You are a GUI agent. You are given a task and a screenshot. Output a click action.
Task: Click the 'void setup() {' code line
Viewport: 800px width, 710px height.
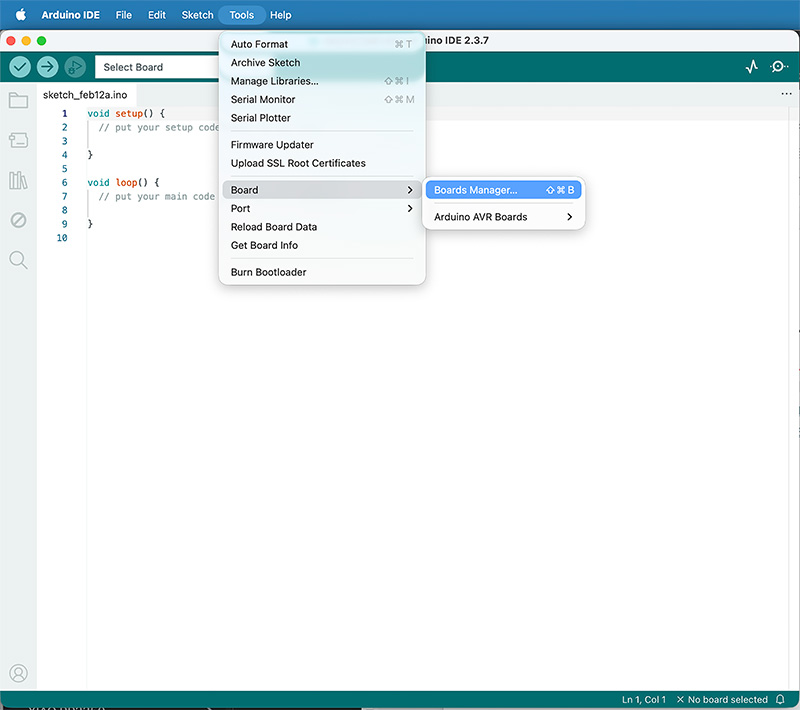point(126,113)
